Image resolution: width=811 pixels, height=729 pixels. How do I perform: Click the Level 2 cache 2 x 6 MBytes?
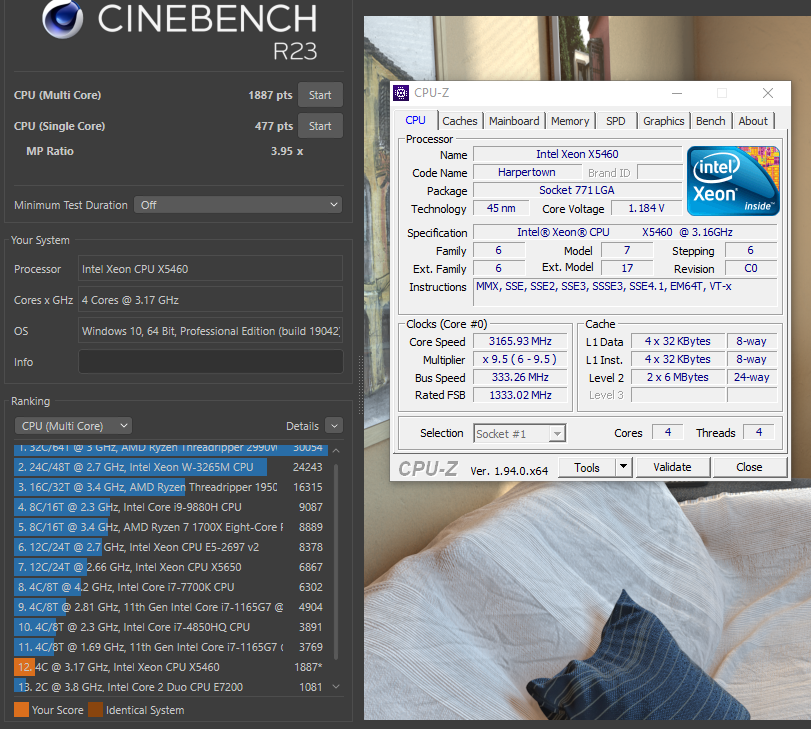tap(678, 377)
